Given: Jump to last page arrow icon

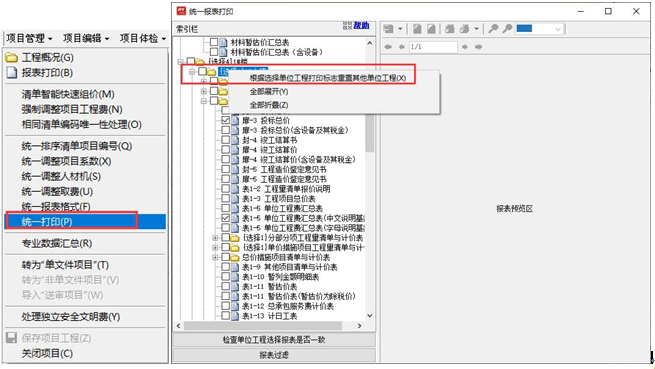Looking at the screenshot, I should [x=478, y=47].
